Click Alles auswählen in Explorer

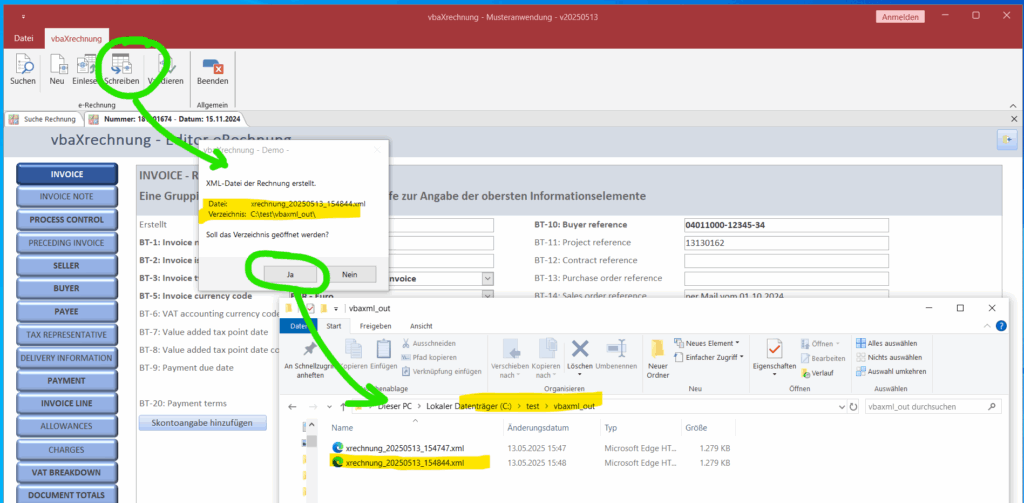point(887,343)
